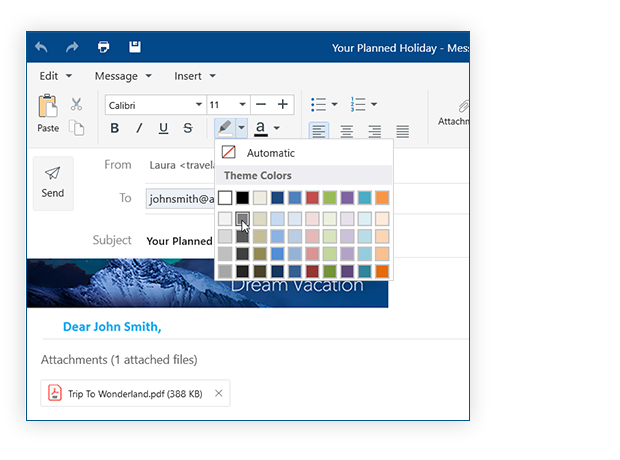Pick the green theme color swatch in top row

[x=329, y=198]
